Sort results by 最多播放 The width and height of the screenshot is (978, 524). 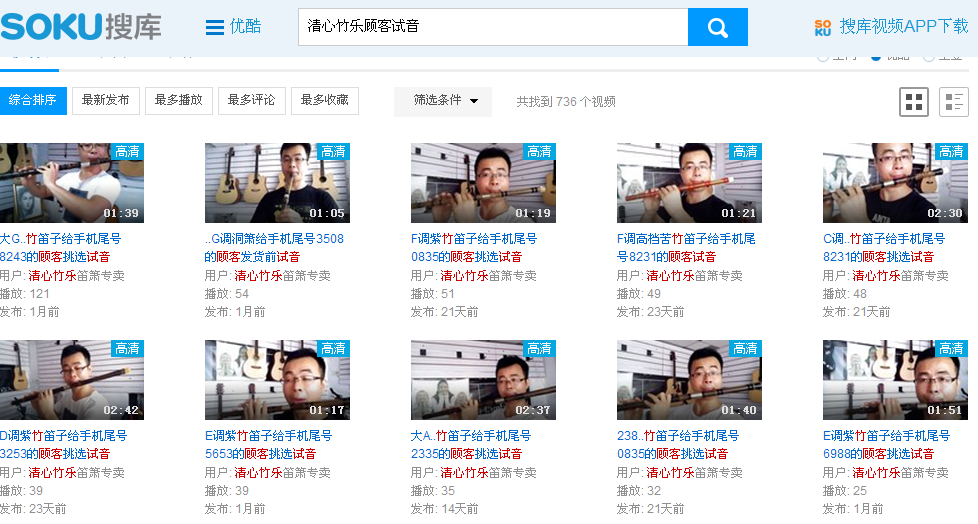[x=179, y=101]
